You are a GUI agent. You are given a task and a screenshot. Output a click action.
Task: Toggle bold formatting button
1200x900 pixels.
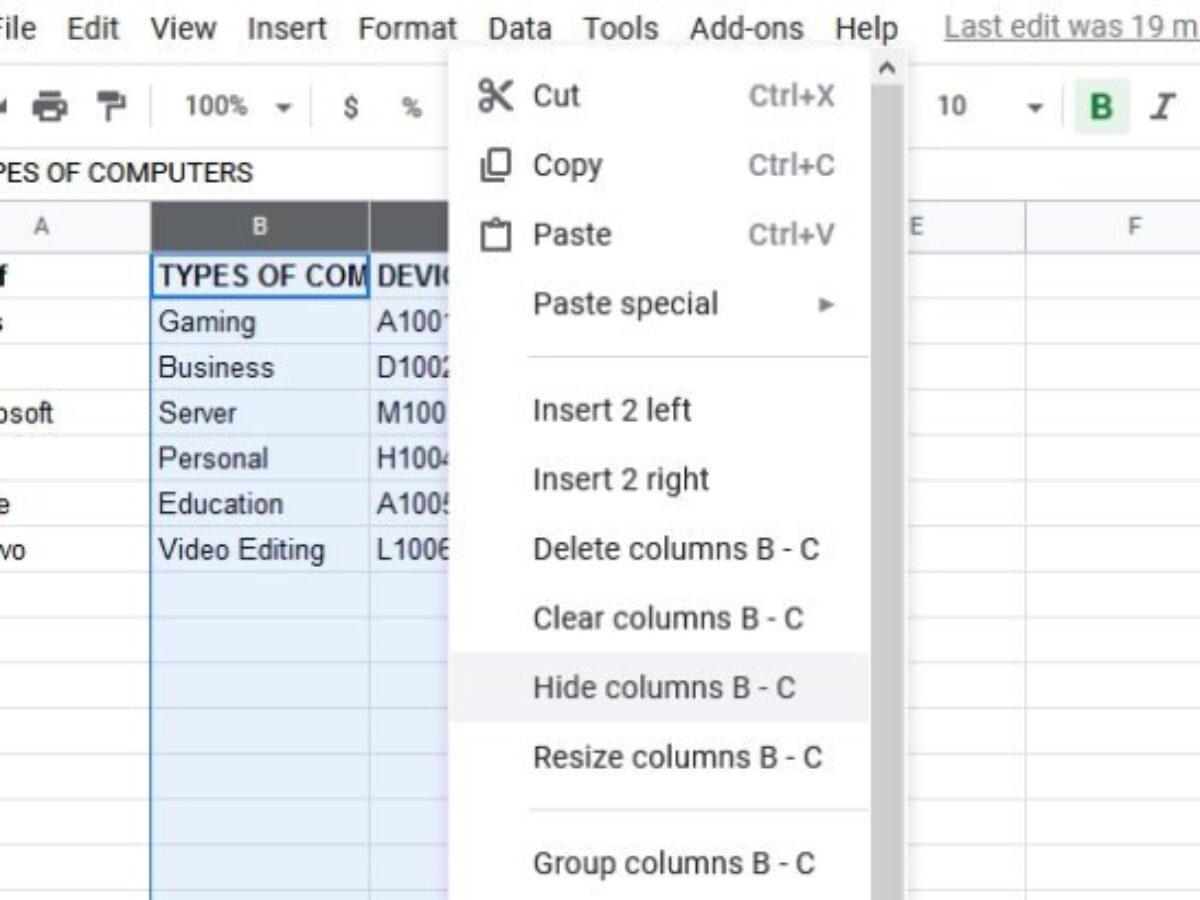click(x=1102, y=106)
